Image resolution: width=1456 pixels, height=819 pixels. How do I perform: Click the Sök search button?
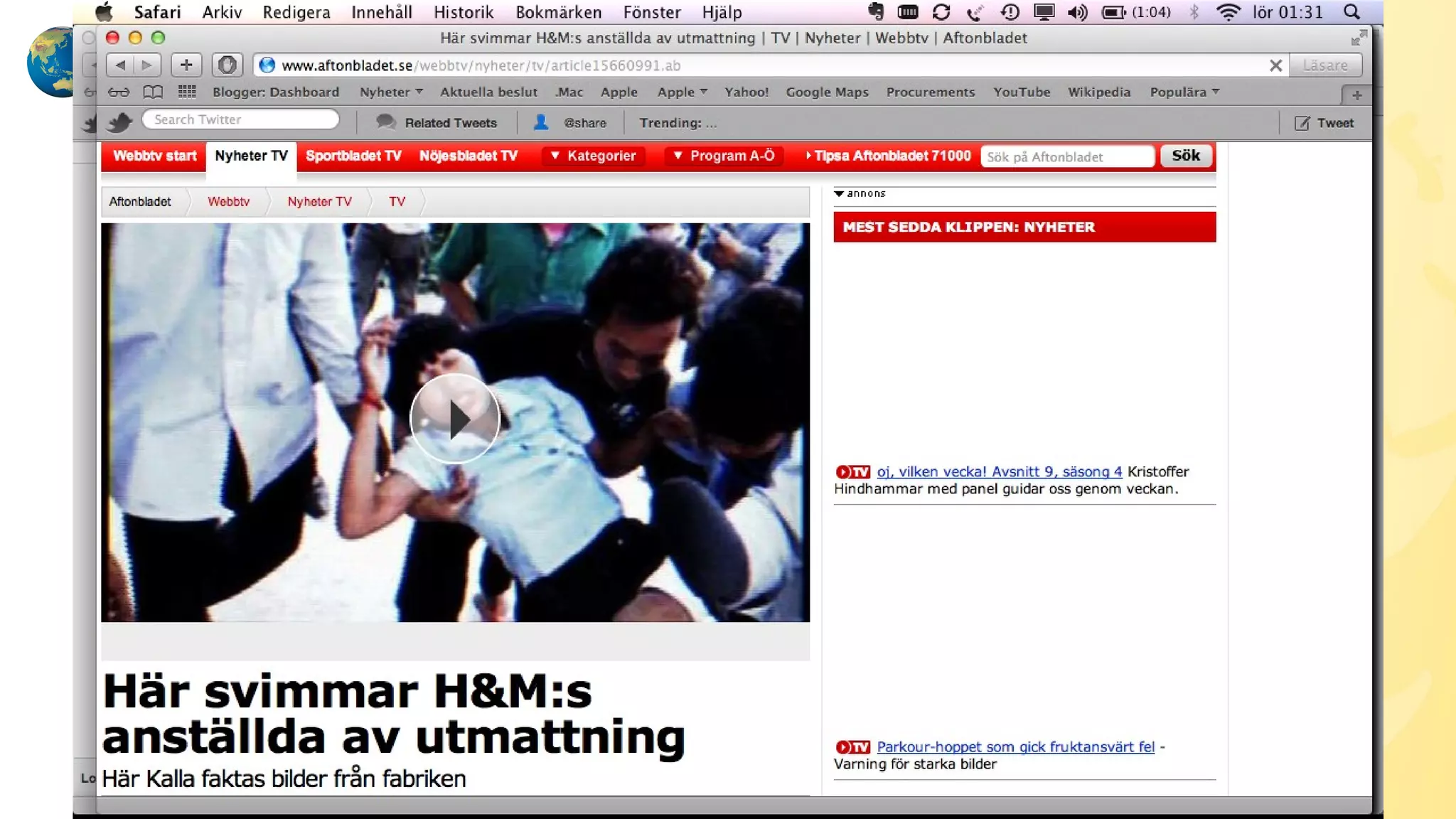1185,156
